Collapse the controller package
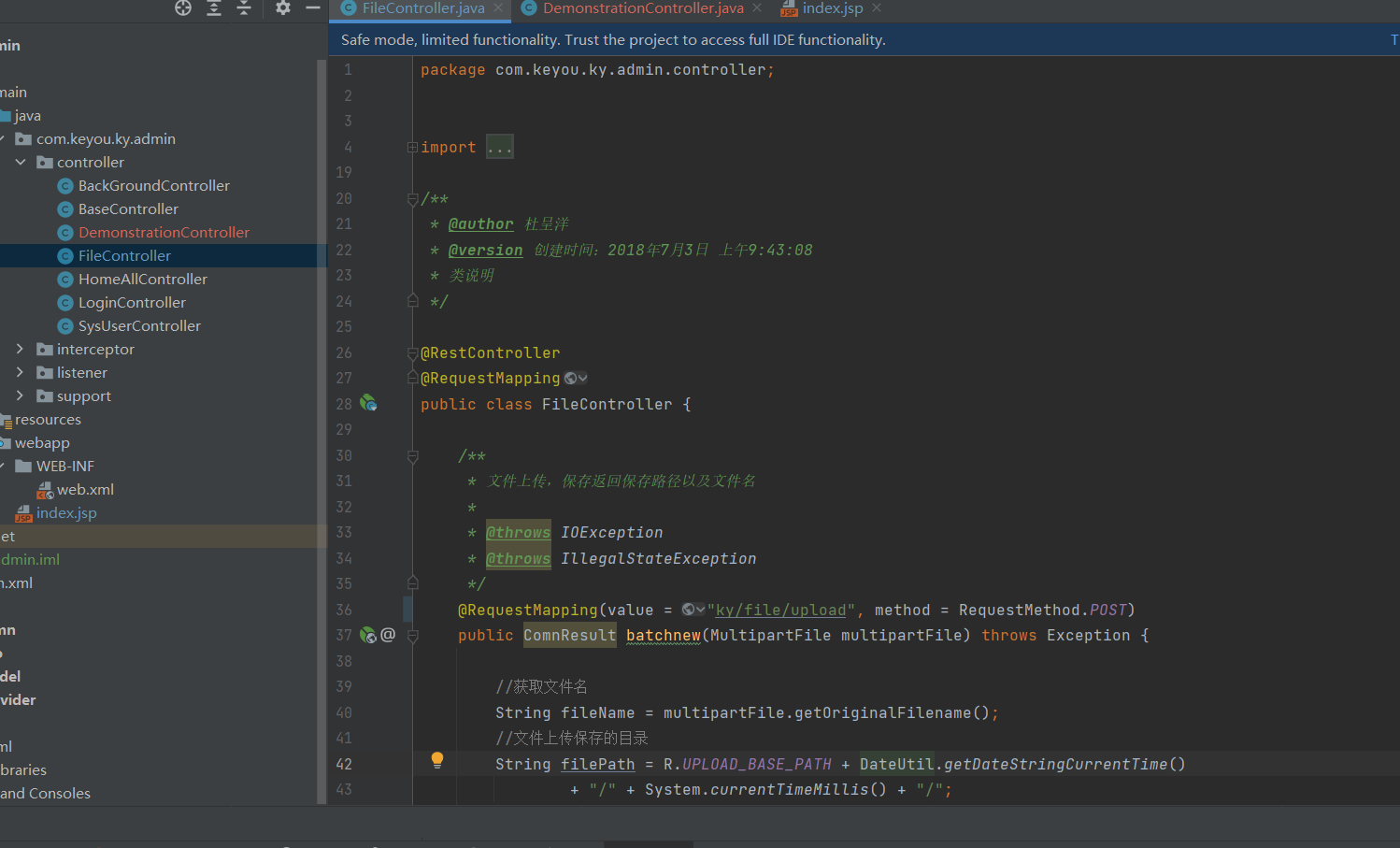This screenshot has width=1400, height=848. tap(21, 162)
